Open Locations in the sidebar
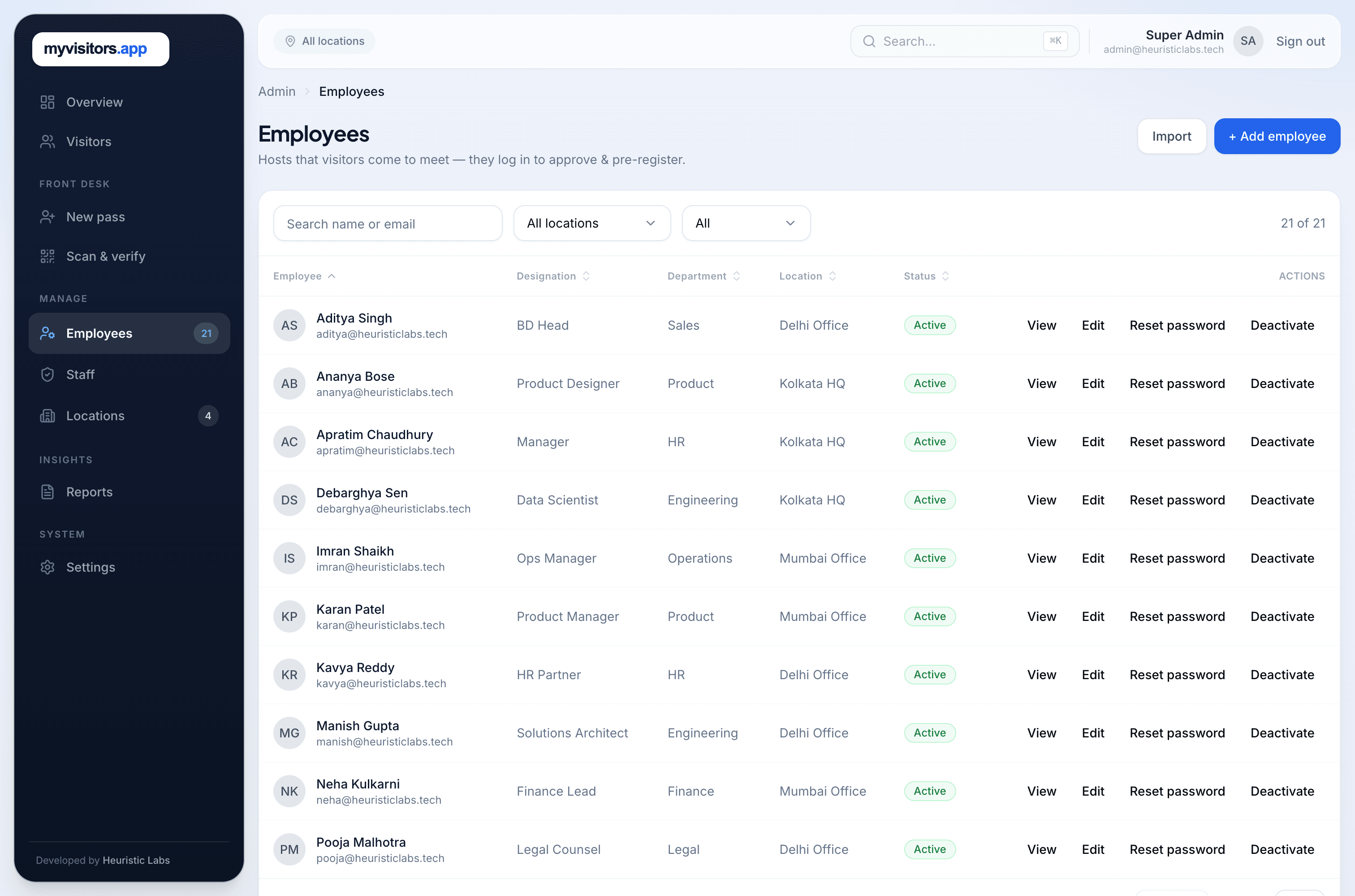This screenshot has height=896, width=1355. coord(129,416)
